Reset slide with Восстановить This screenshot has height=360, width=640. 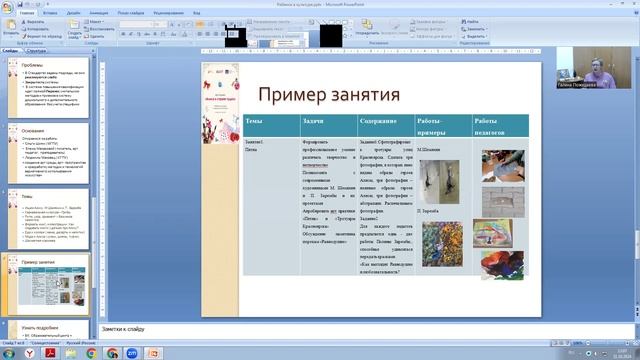coord(99,29)
